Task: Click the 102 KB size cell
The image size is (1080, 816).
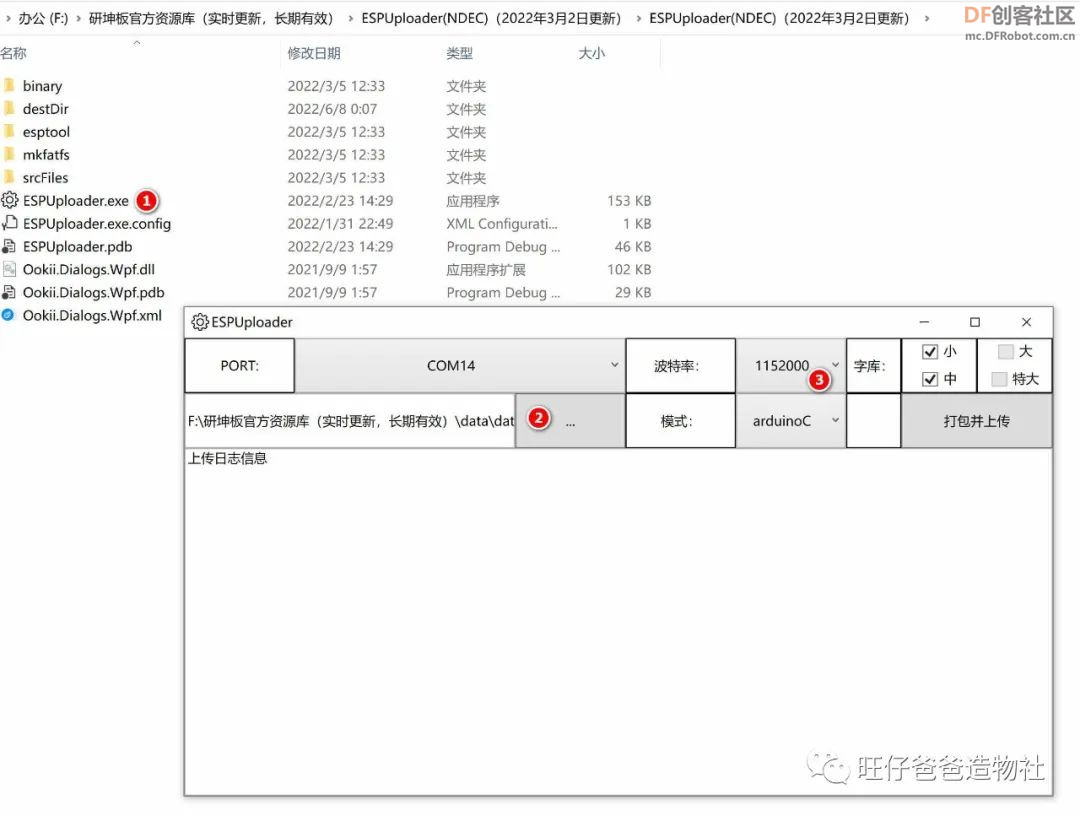Action: coord(629,269)
